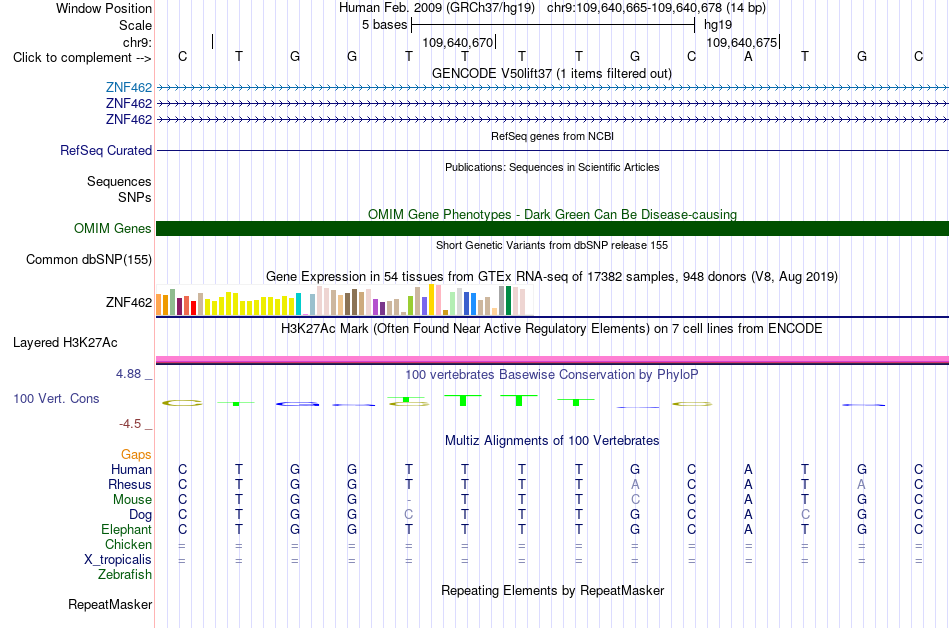Open Repeating Elements by RepeatMasker title
The width and height of the screenshot is (950, 628).
pyautogui.click(x=553, y=591)
